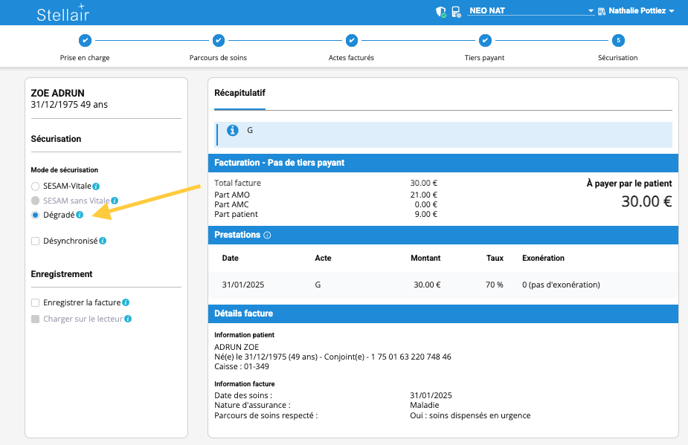Click info icon next to Désynchronisé
This screenshot has width=688, height=445.
coord(103,241)
